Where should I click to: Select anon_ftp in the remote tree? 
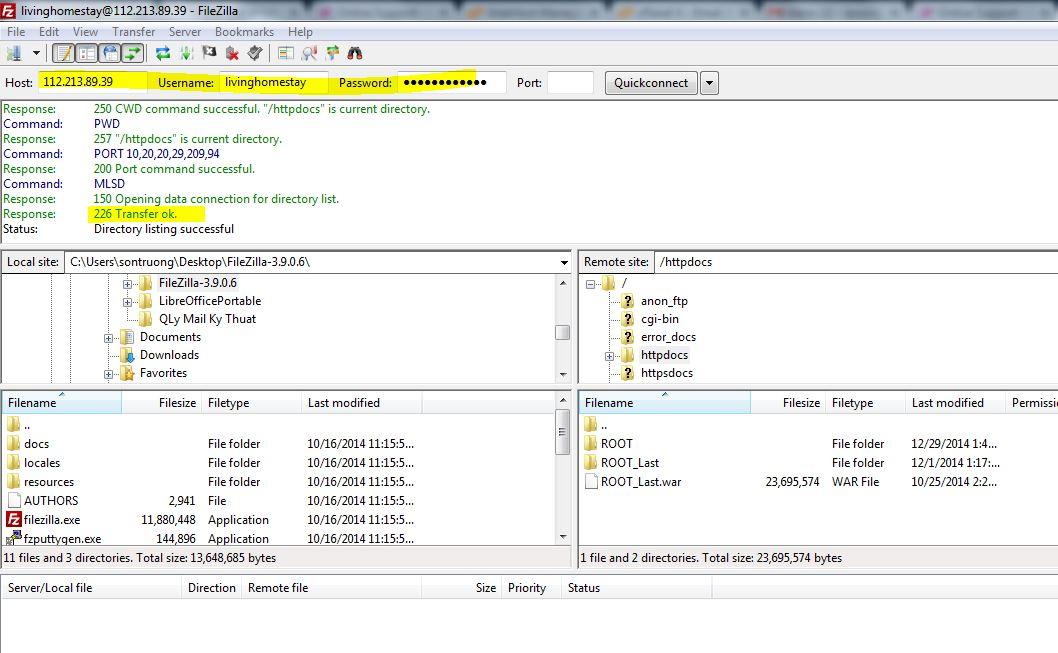pyautogui.click(x=664, y=301)
